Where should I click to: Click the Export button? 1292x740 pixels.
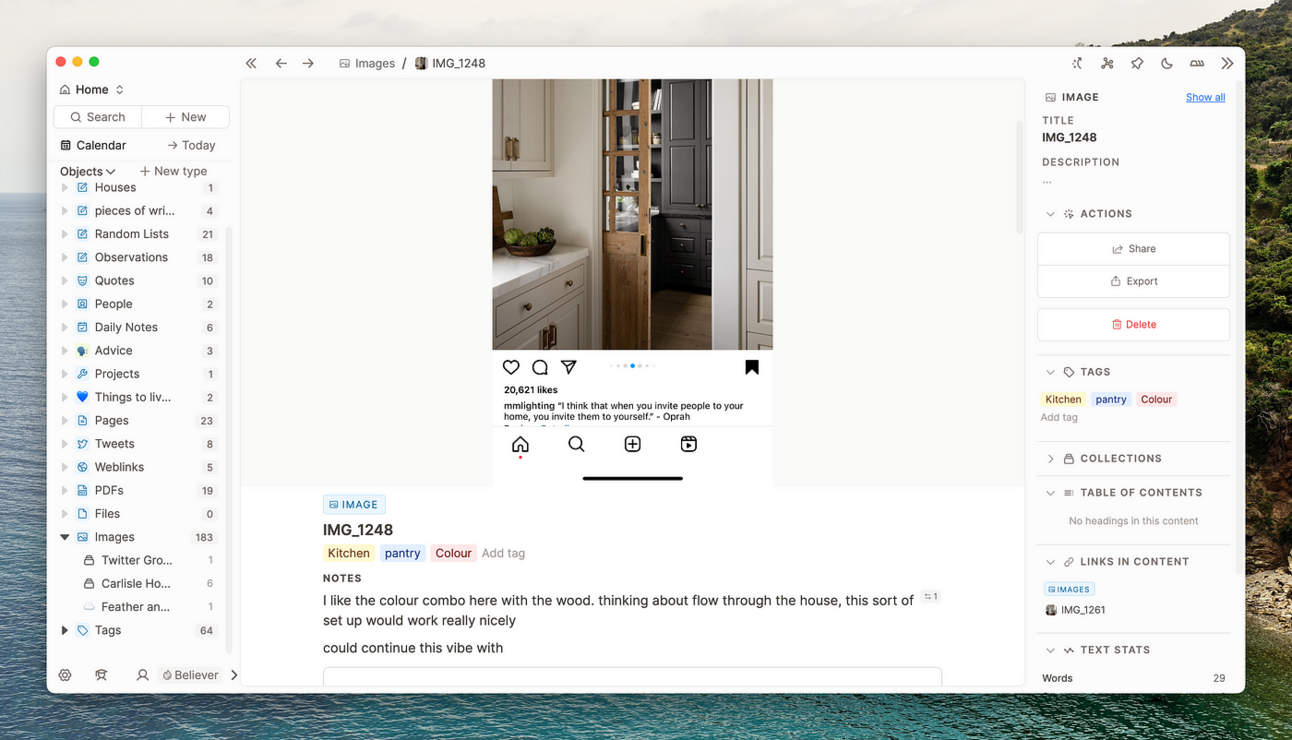coord(1133,281)
